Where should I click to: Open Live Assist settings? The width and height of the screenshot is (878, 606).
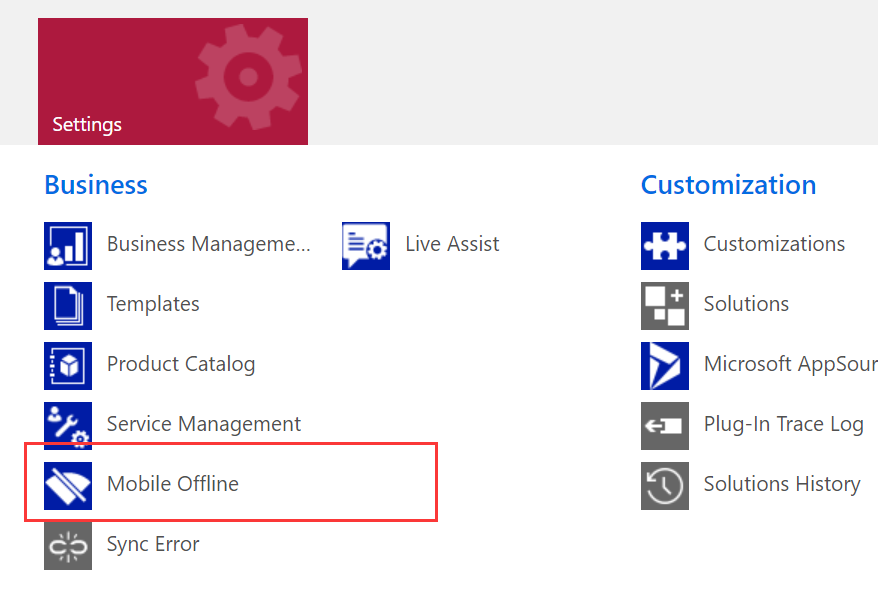coord(452,244)
